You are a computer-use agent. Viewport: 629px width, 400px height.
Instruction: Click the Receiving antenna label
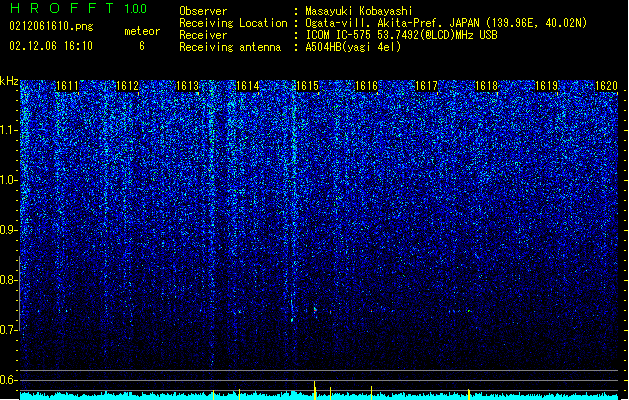tap(230, 47)
